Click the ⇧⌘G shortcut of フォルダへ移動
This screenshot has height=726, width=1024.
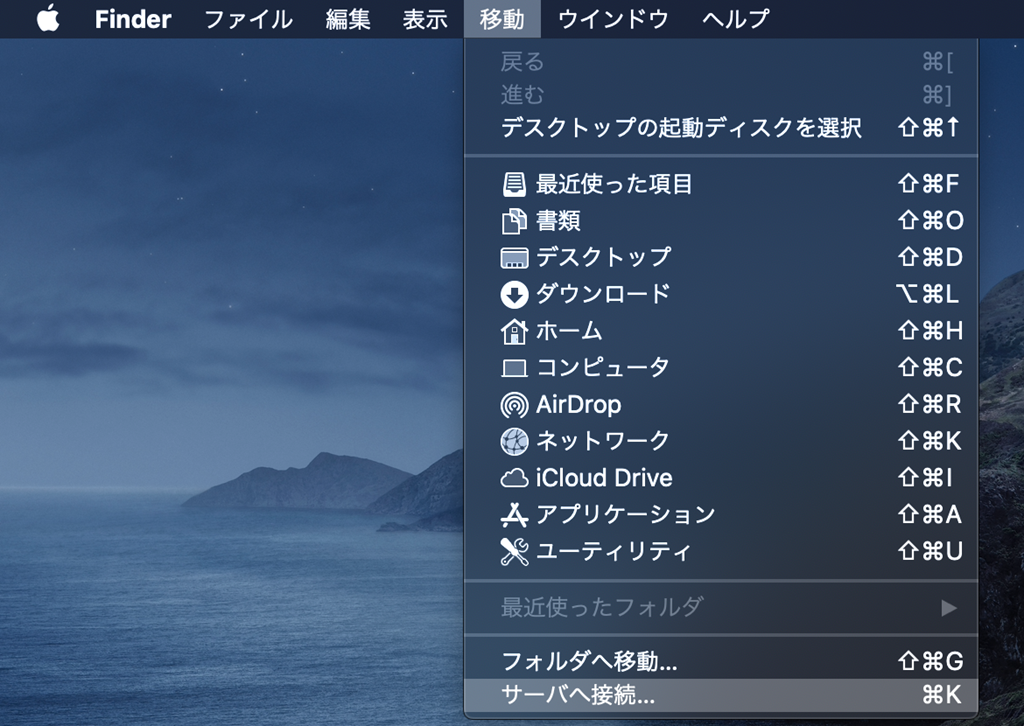(930, 661)
